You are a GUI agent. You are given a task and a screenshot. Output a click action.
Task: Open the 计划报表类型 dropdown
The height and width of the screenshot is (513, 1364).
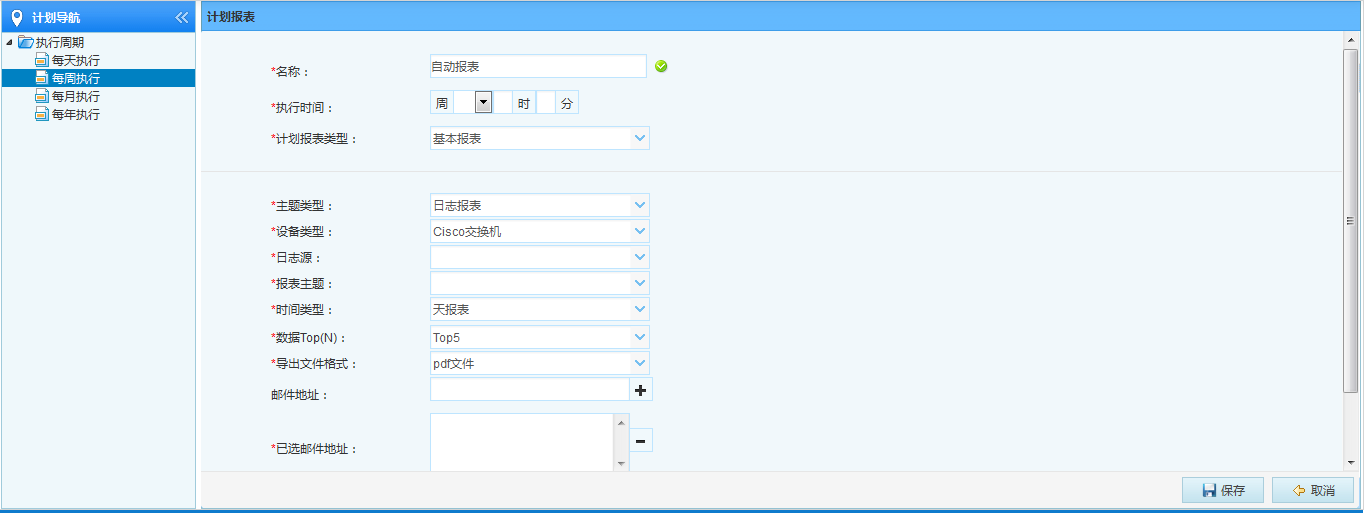click(640, 138)
